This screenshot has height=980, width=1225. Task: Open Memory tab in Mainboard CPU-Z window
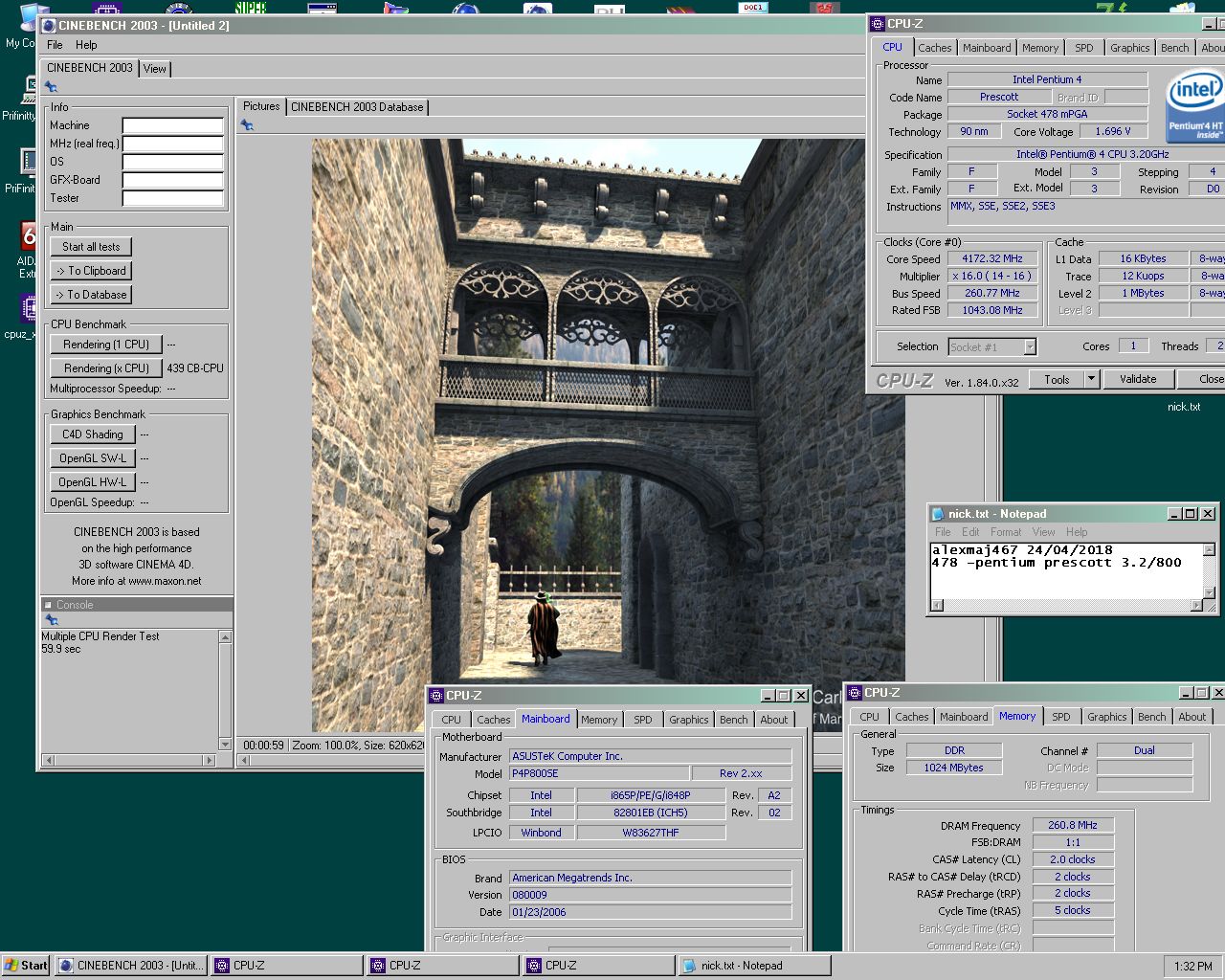point(599,720)
